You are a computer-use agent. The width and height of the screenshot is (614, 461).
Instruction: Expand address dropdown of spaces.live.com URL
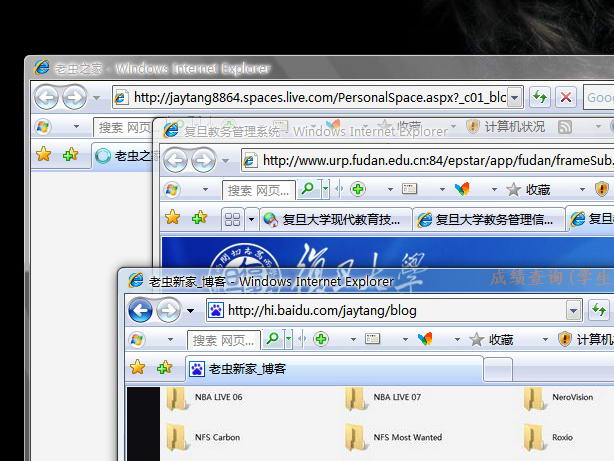[x=514, y=97]
